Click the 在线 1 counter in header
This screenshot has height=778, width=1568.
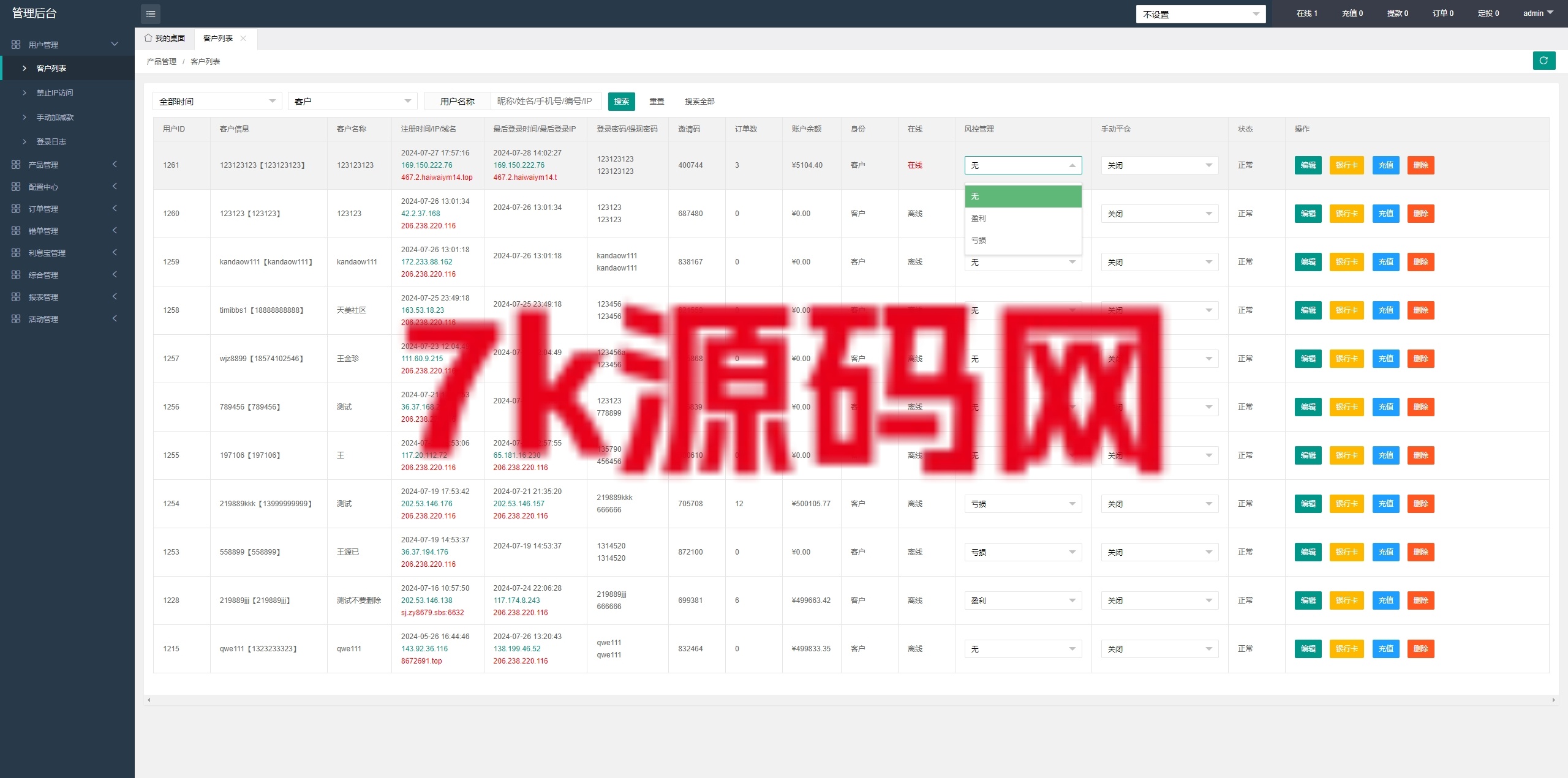(x=1307, y=13)
